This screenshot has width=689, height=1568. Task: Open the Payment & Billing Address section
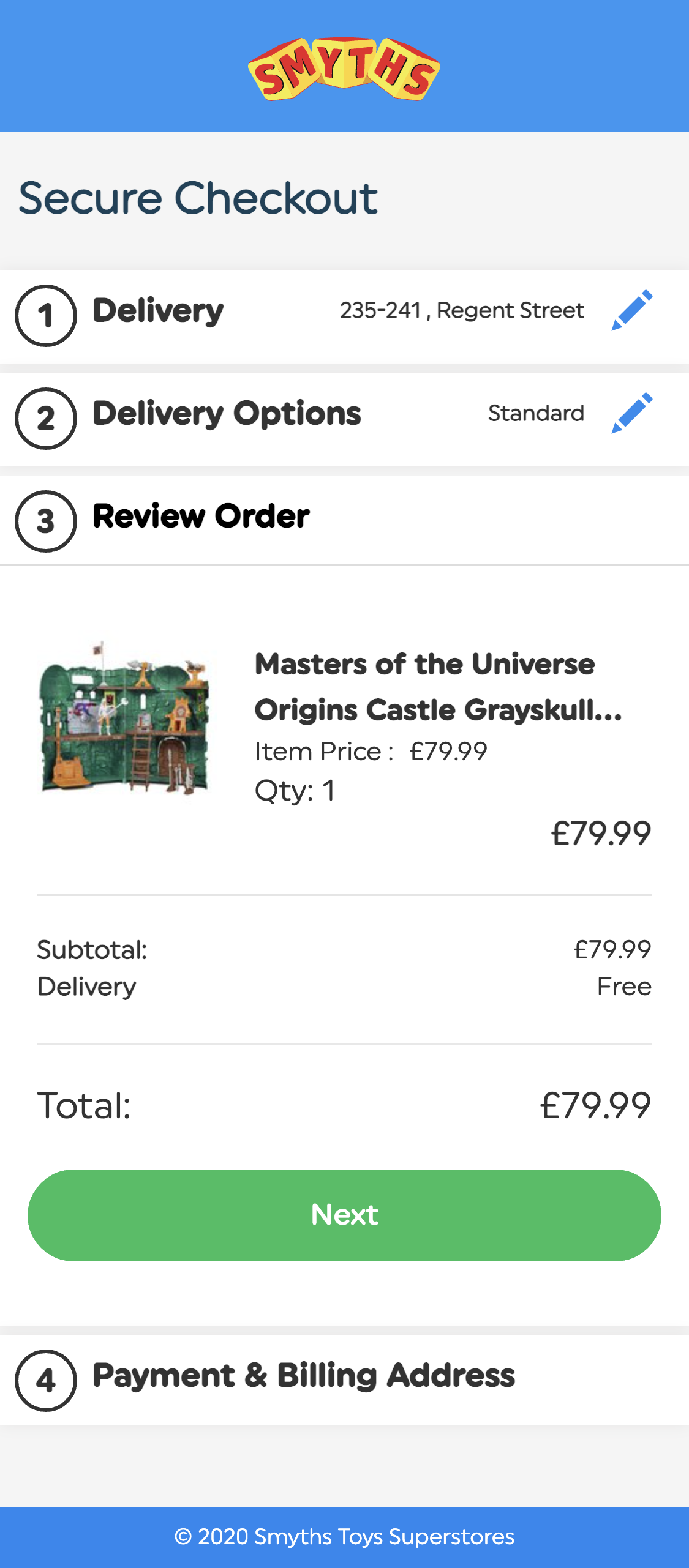click(304, 1375)
